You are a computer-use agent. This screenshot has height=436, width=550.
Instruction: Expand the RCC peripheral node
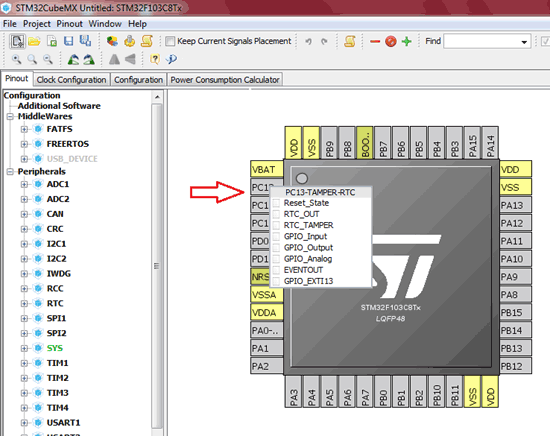(24, 289)
